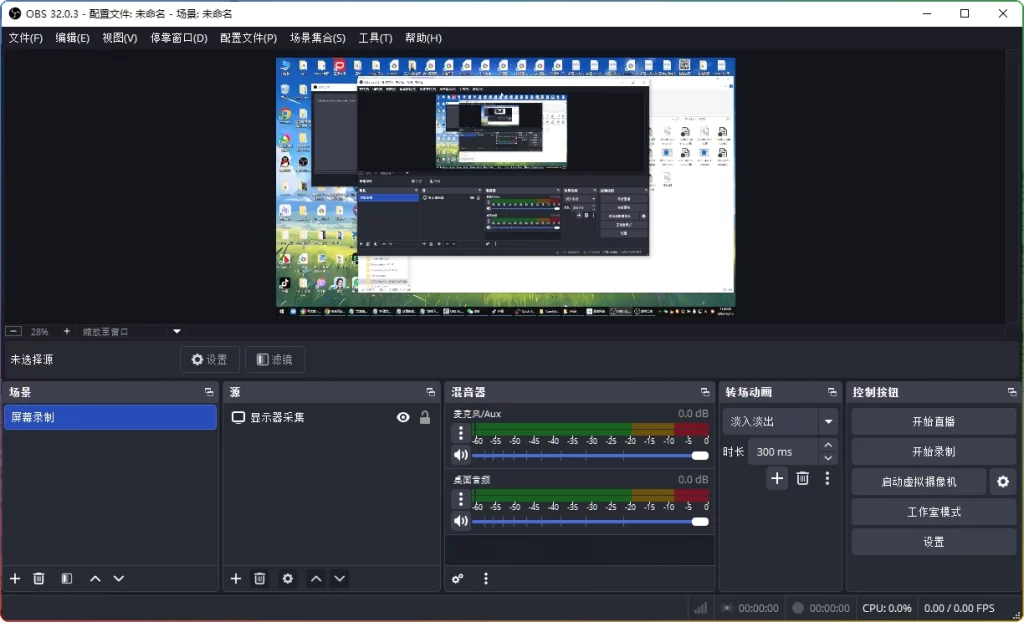Viewport: 1024px width, 622px height.
Task: Open virtual camera configuration gear
Action: point(1003,481)
